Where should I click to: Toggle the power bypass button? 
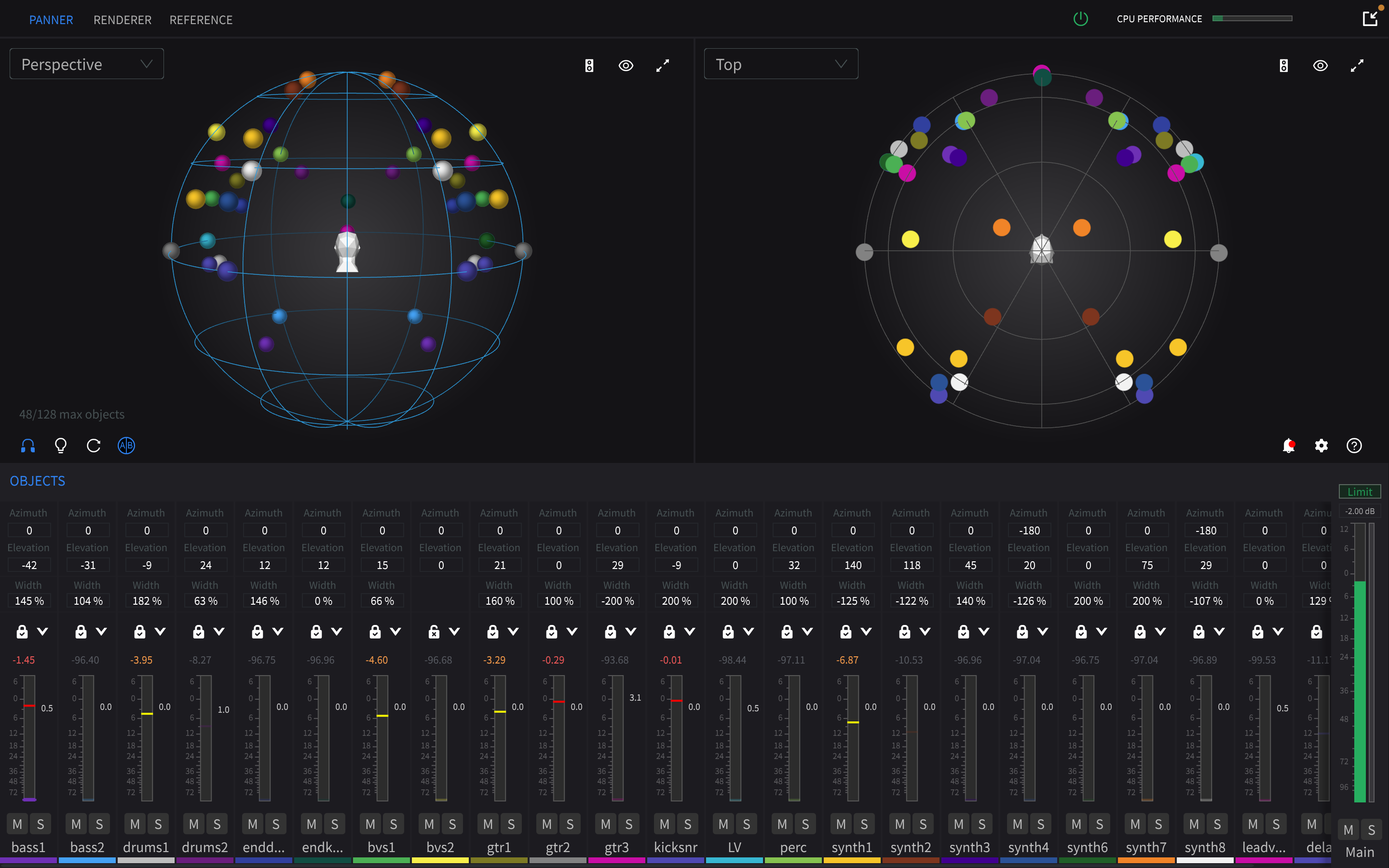1080,19
